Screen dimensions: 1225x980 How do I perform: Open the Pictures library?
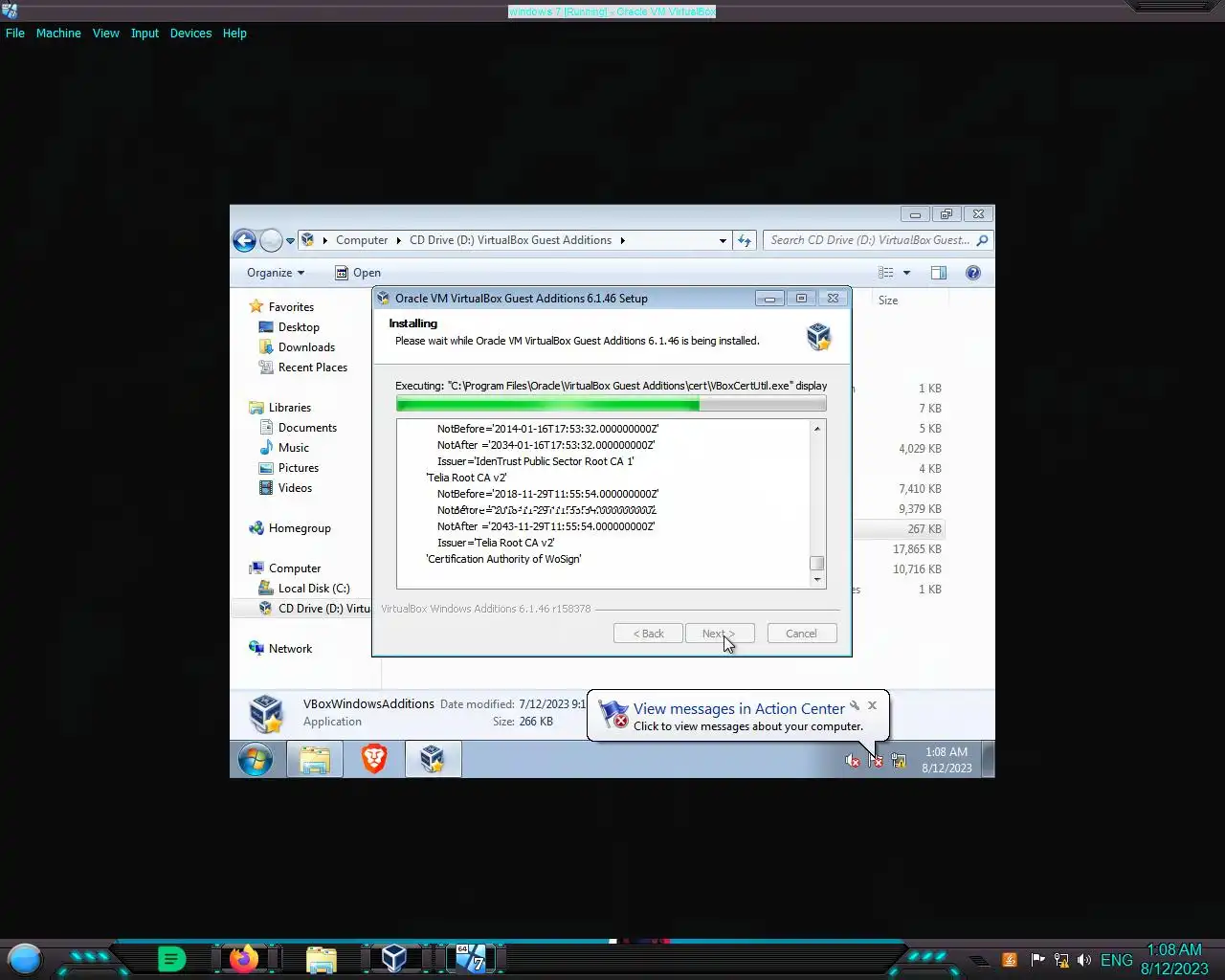[298, 468]
